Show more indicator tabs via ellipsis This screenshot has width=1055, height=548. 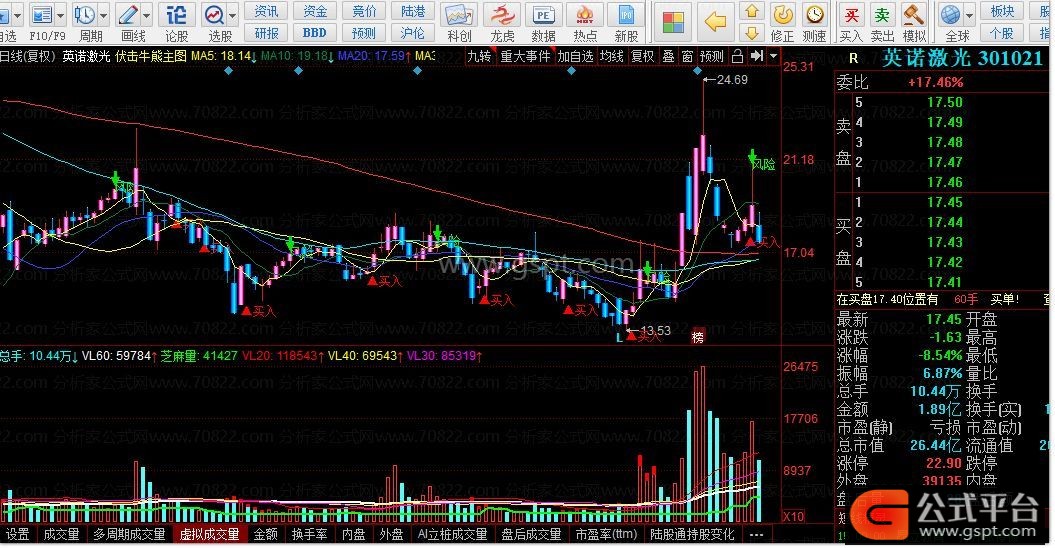pos(756,535)
